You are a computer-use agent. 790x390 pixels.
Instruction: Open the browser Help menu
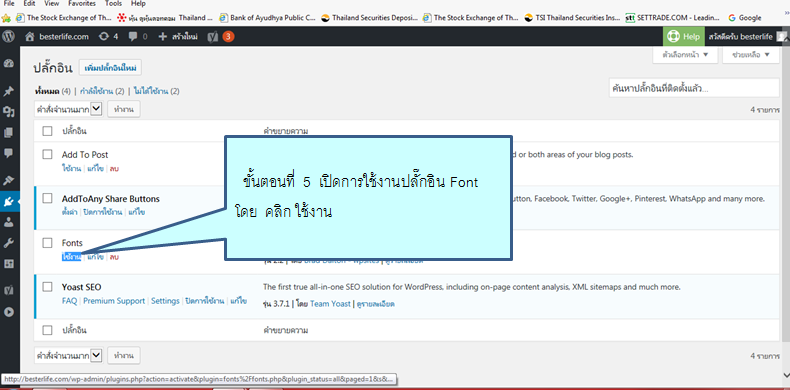(138, 4)
